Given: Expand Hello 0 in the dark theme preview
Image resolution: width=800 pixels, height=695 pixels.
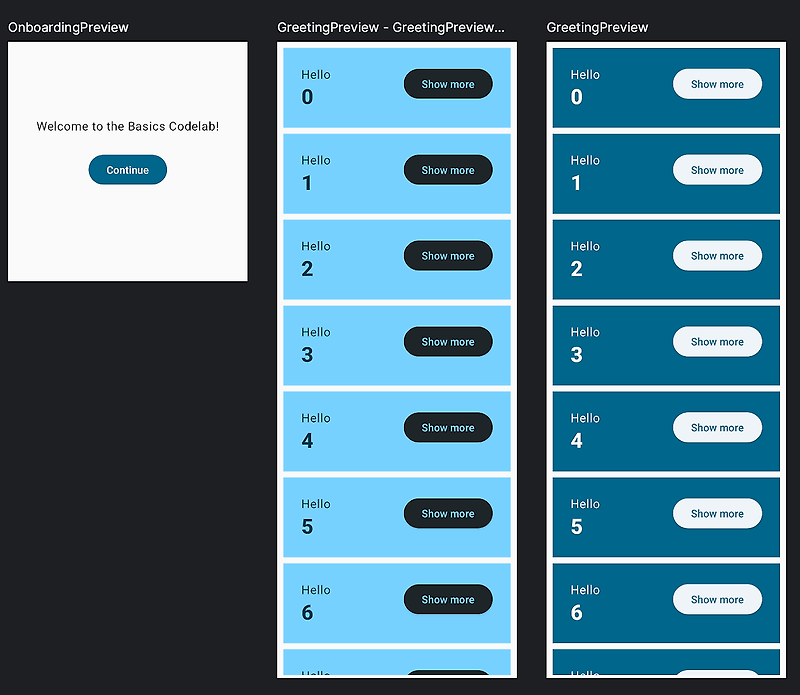Looking at the screenshot, I should coord(717,84).
